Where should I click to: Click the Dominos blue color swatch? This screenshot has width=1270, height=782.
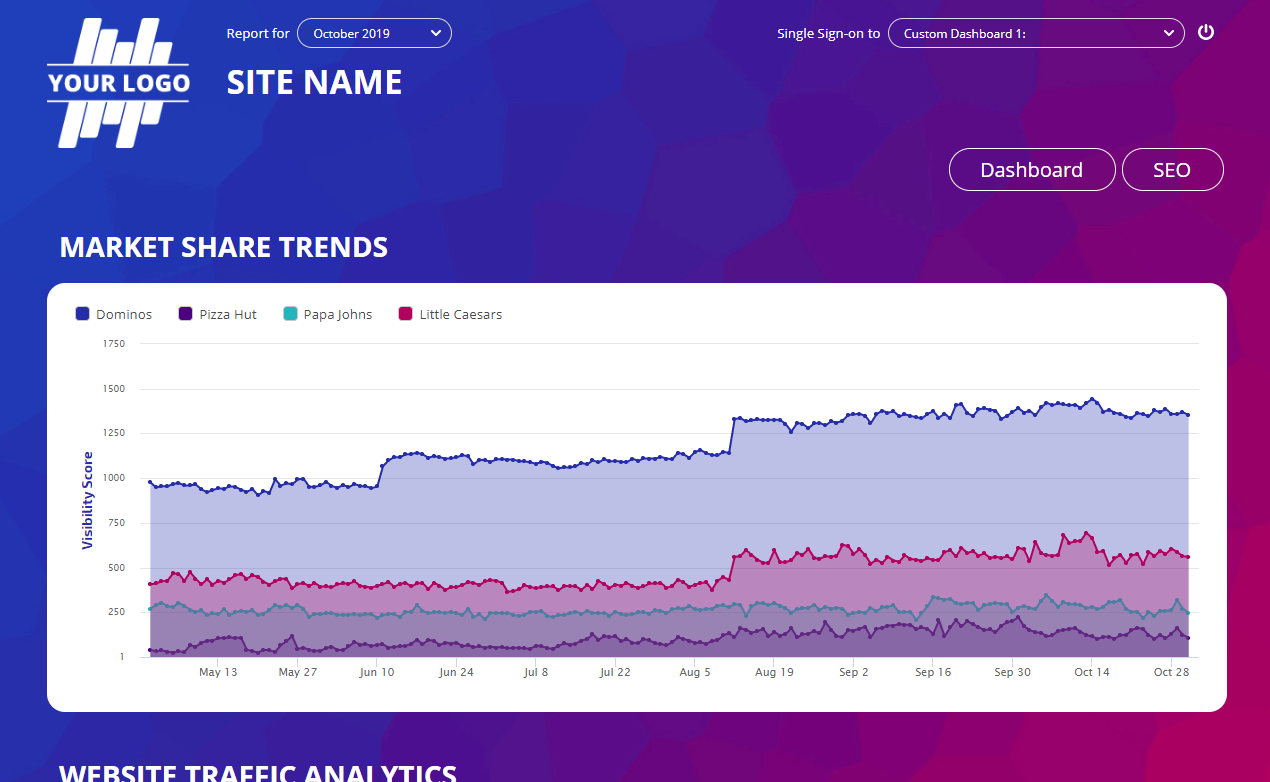(x=83, y=314)
